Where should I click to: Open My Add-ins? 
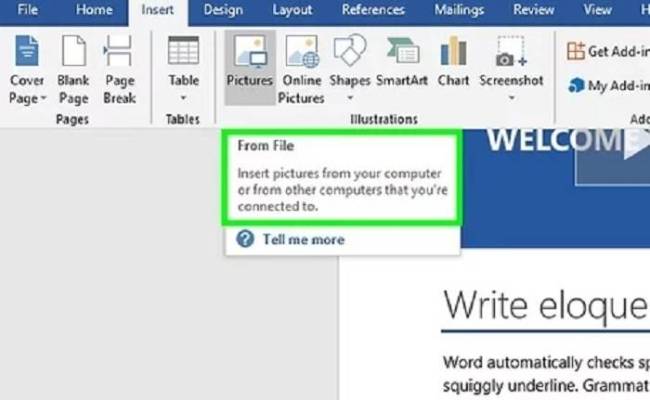click(x=609, y=85)
